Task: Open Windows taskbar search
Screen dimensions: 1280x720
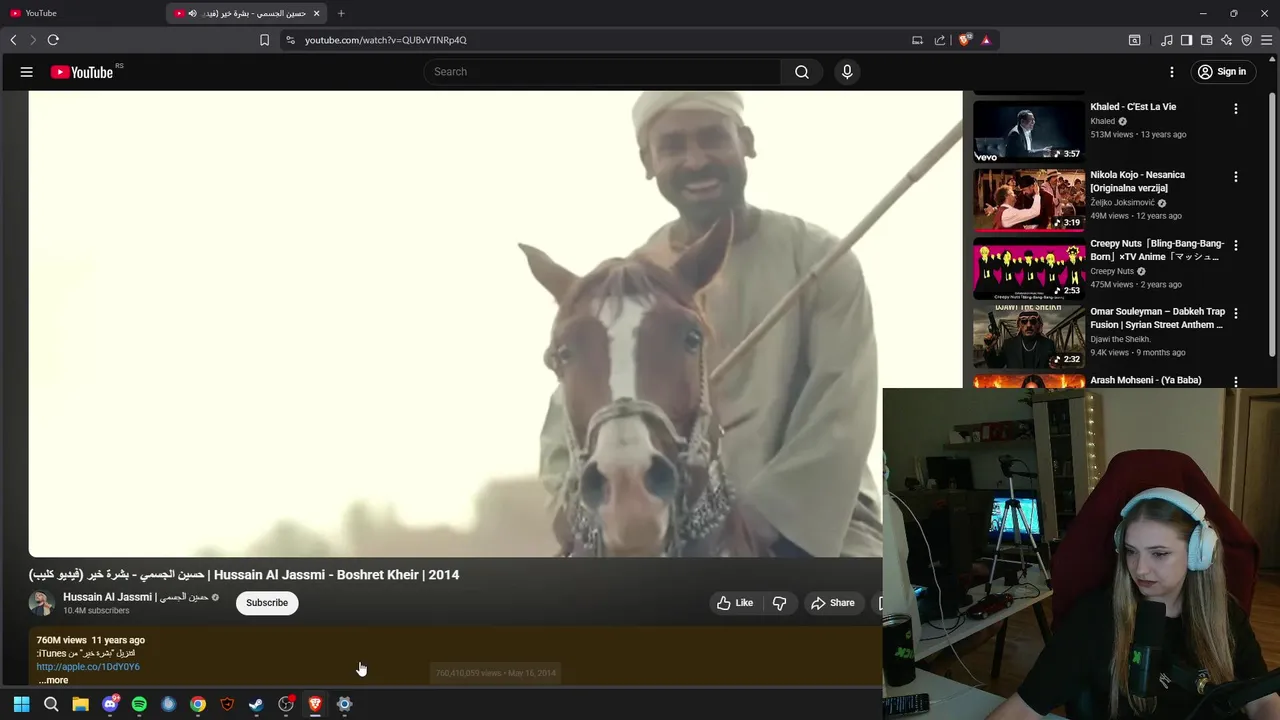Action: pos(51,704)
